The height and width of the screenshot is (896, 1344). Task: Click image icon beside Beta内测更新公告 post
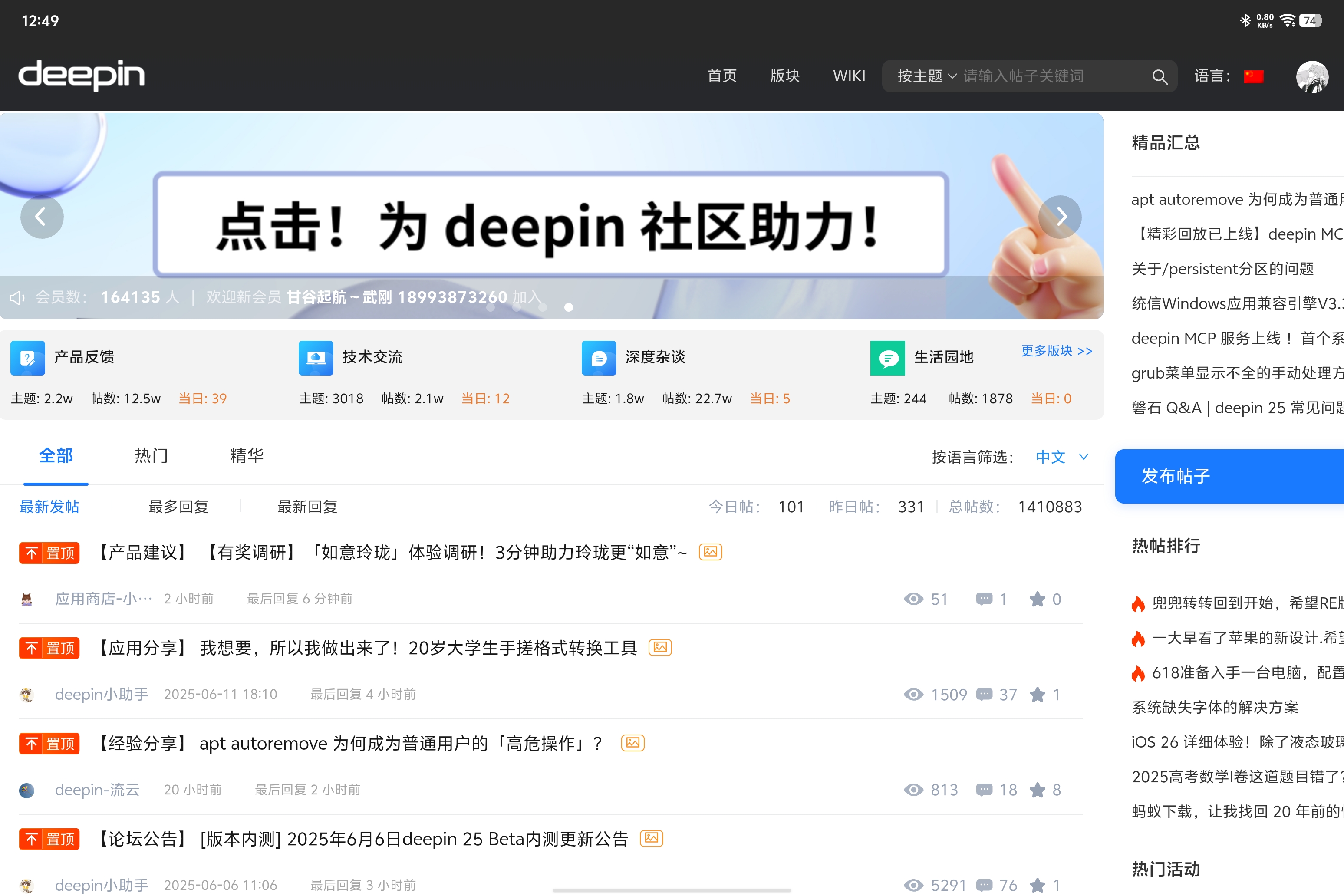[x=652, y=838]
